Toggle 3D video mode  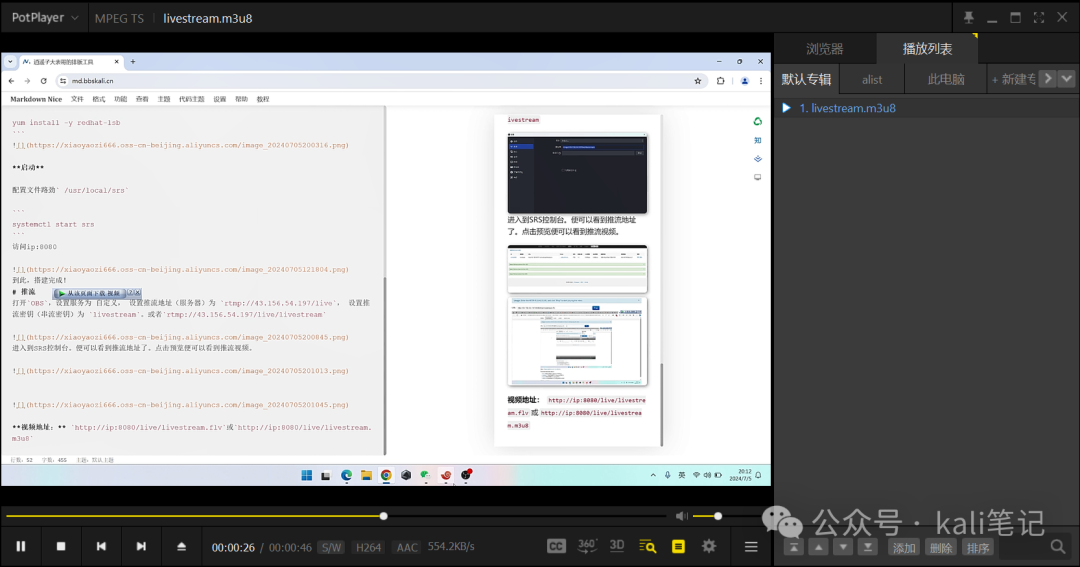coord(617,546)
